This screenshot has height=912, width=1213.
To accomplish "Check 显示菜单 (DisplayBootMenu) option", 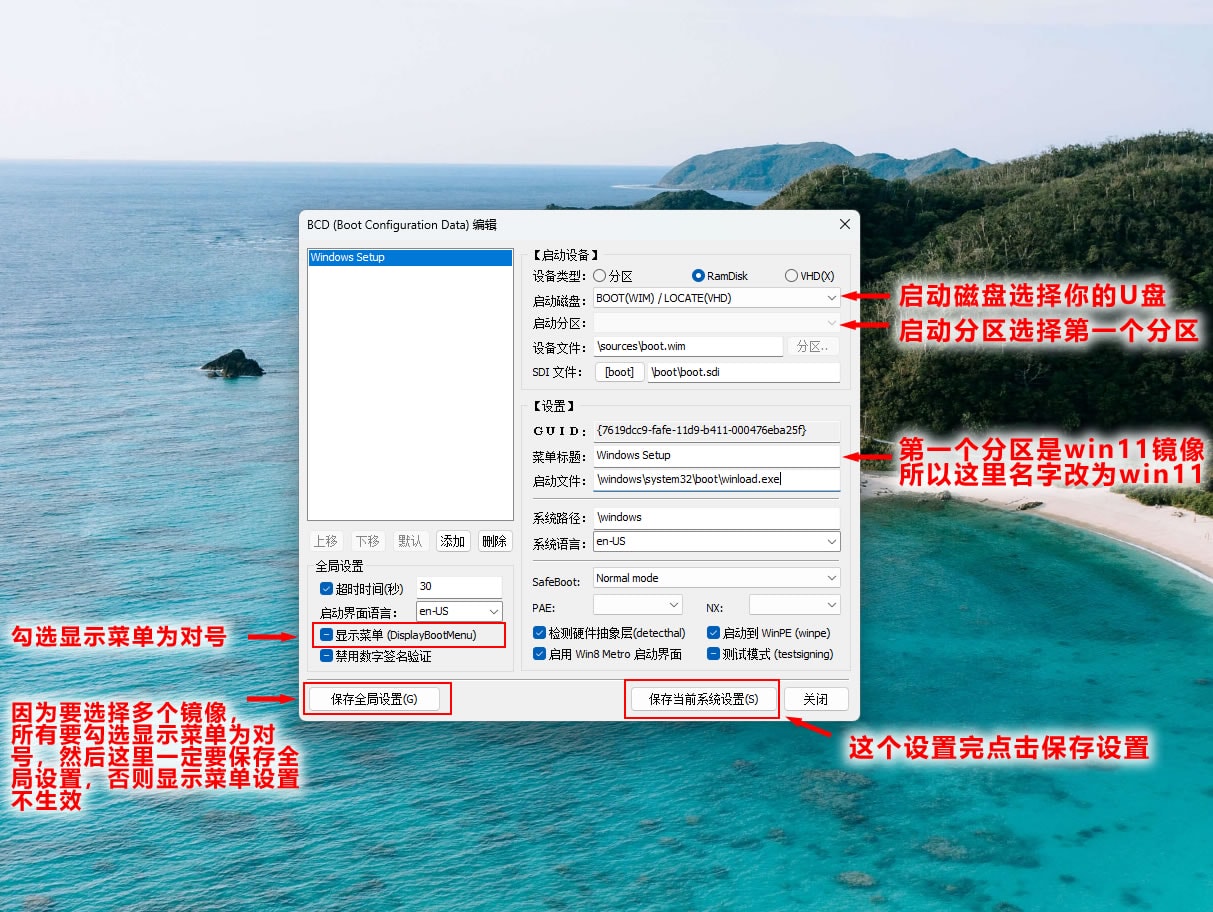I will click(x=326, y=635).
